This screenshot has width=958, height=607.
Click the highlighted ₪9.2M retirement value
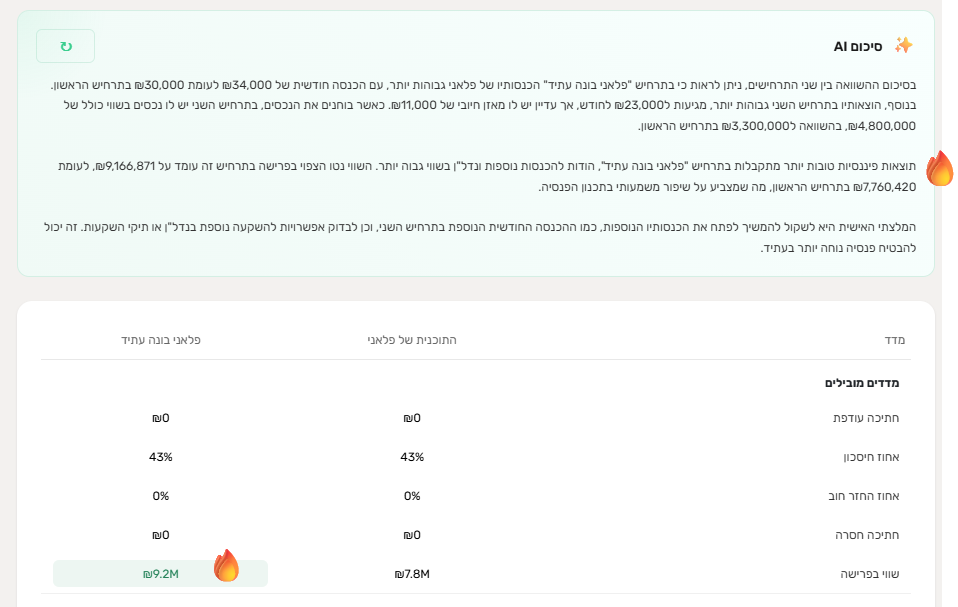(x=160, y=574)
